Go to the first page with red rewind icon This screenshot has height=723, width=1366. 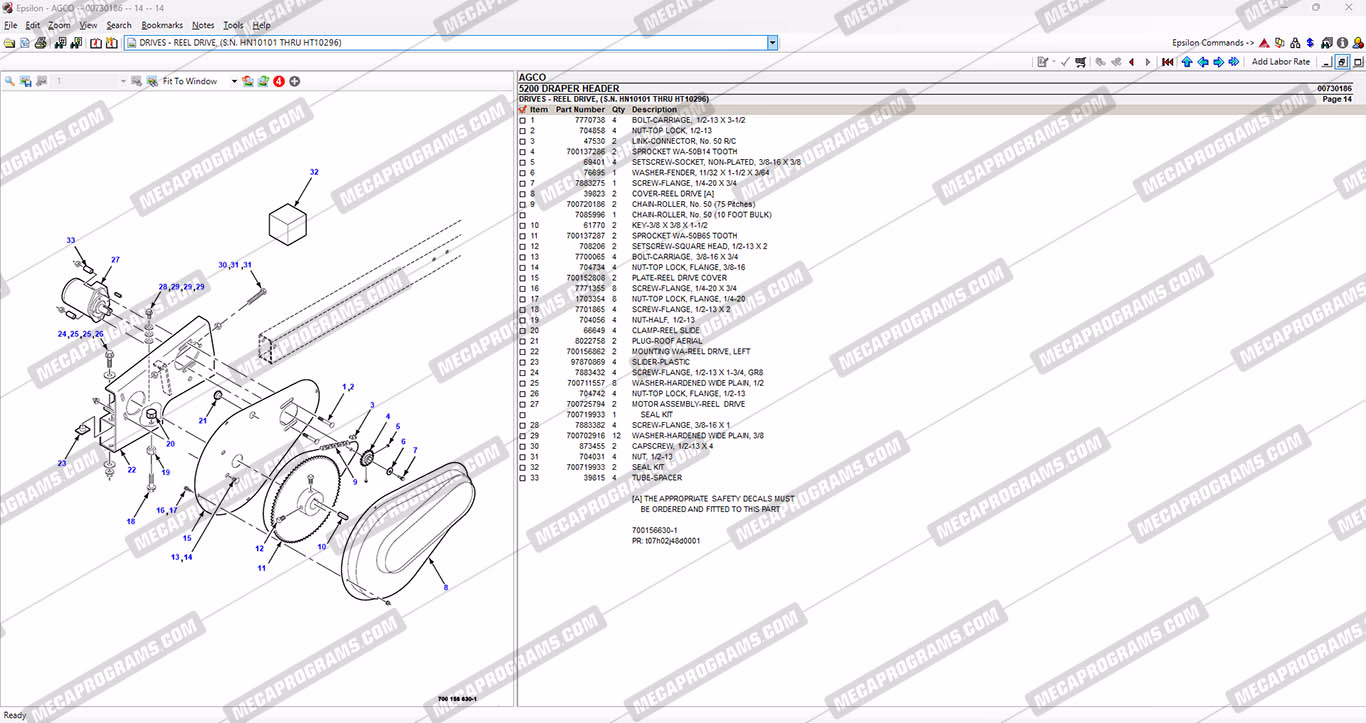pyautogui.click(x=1168, y=62)
